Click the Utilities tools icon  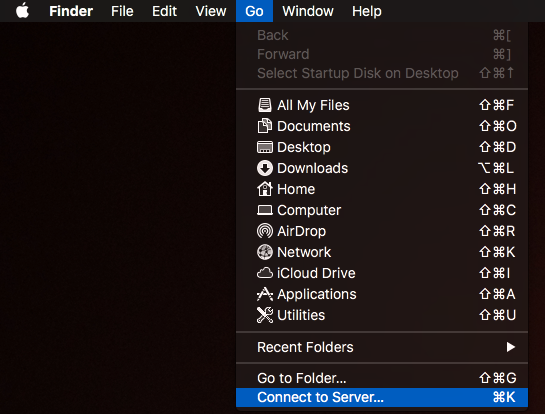coord(265,315)
